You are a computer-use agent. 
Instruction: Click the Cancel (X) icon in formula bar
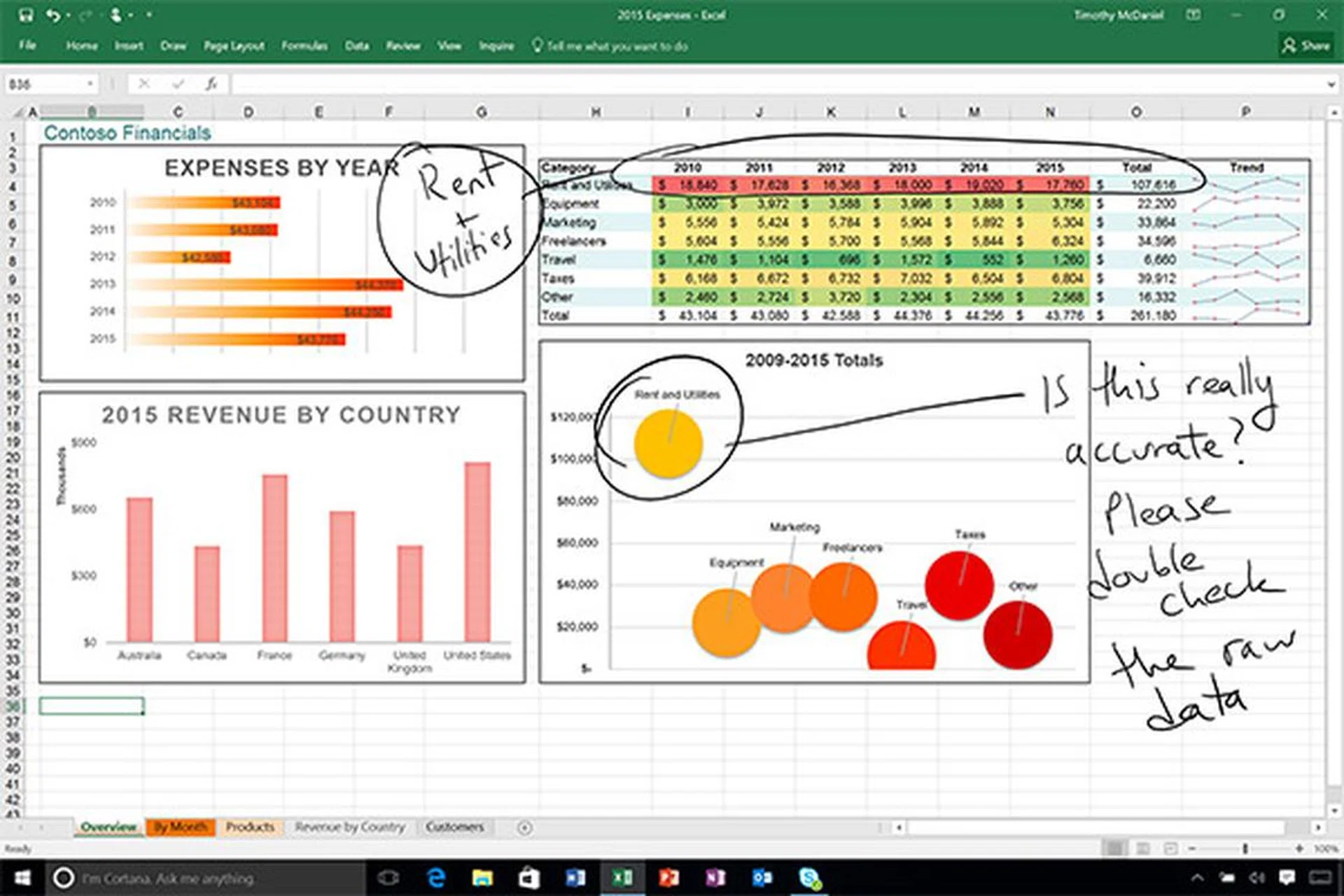coord(143,84)
